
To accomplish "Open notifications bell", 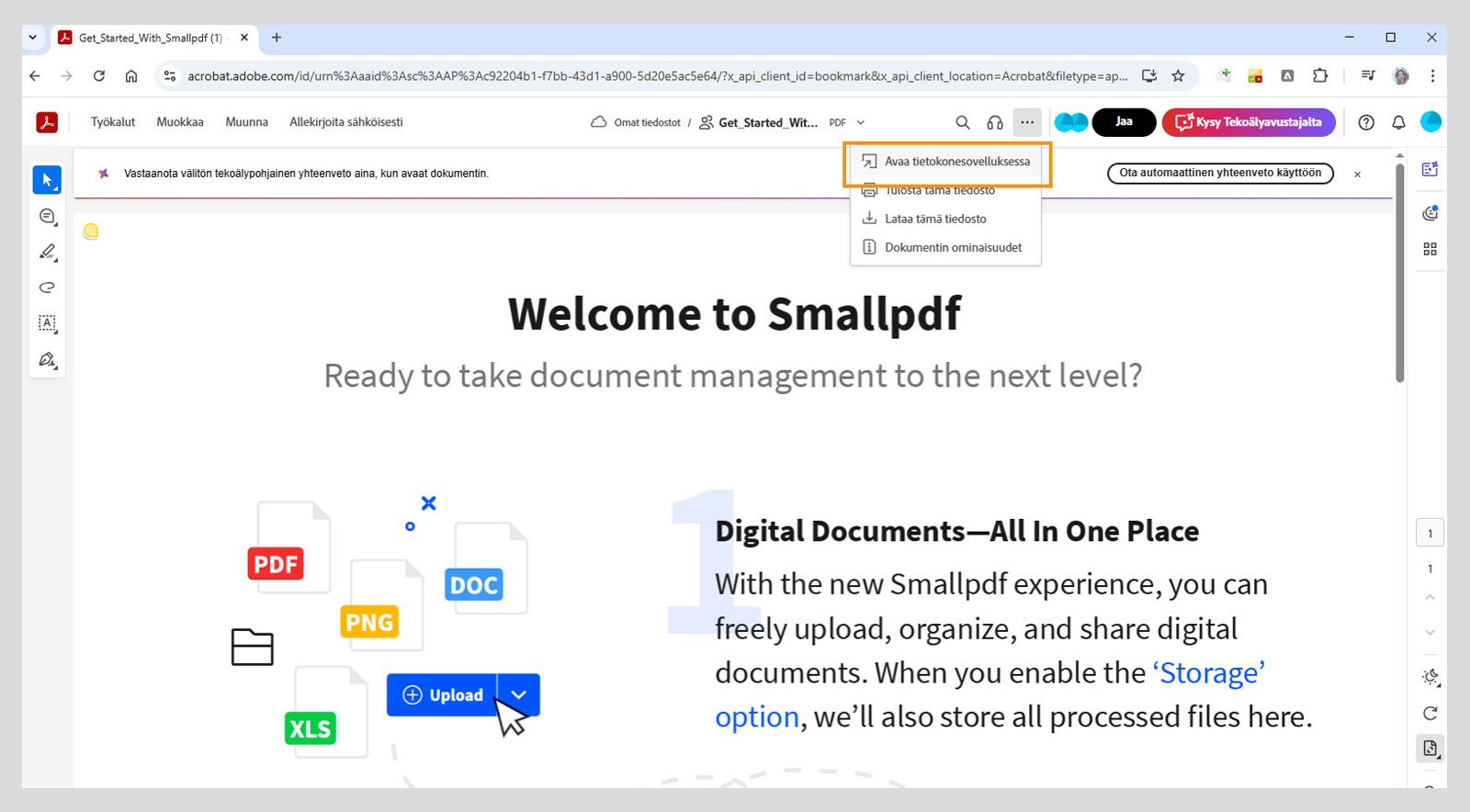I will [x=1398, y=122].
